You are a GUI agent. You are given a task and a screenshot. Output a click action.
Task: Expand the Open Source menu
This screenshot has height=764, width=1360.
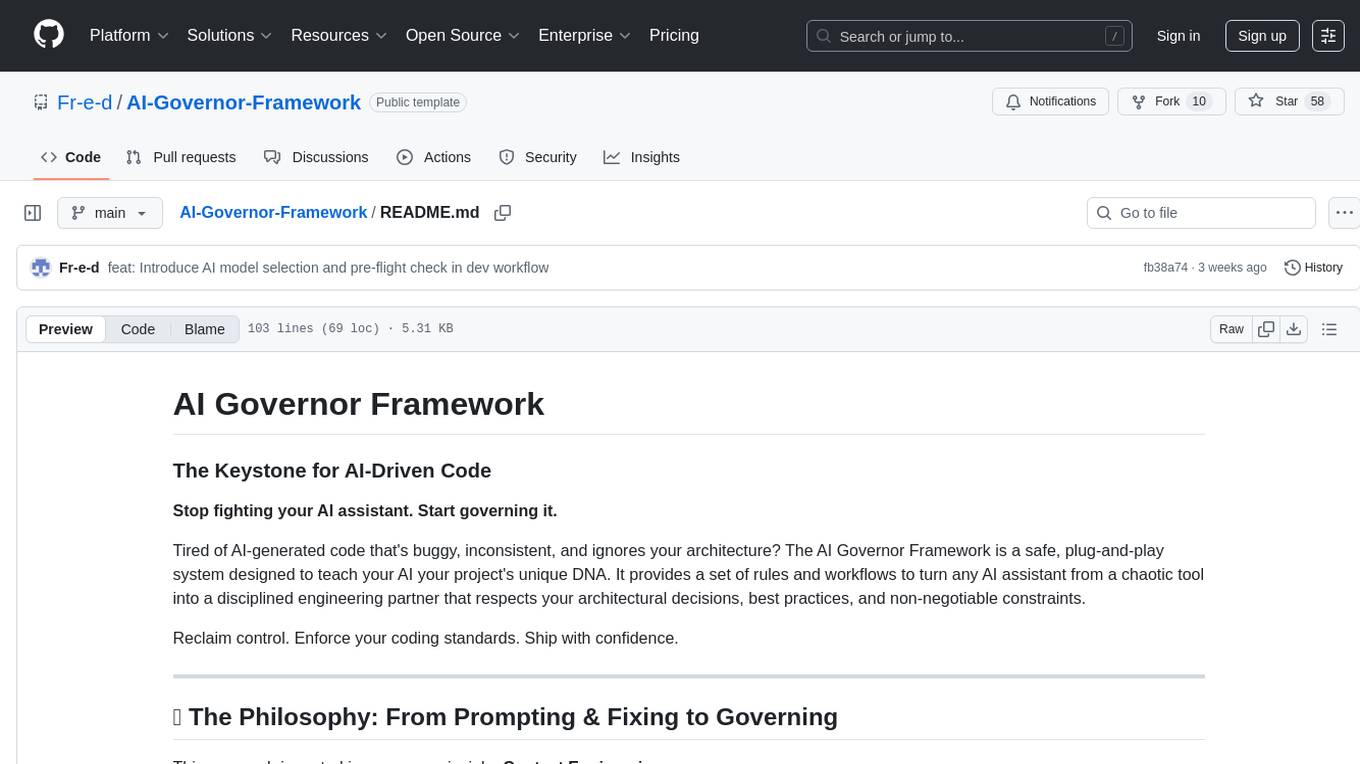click(x=462, y=35)
